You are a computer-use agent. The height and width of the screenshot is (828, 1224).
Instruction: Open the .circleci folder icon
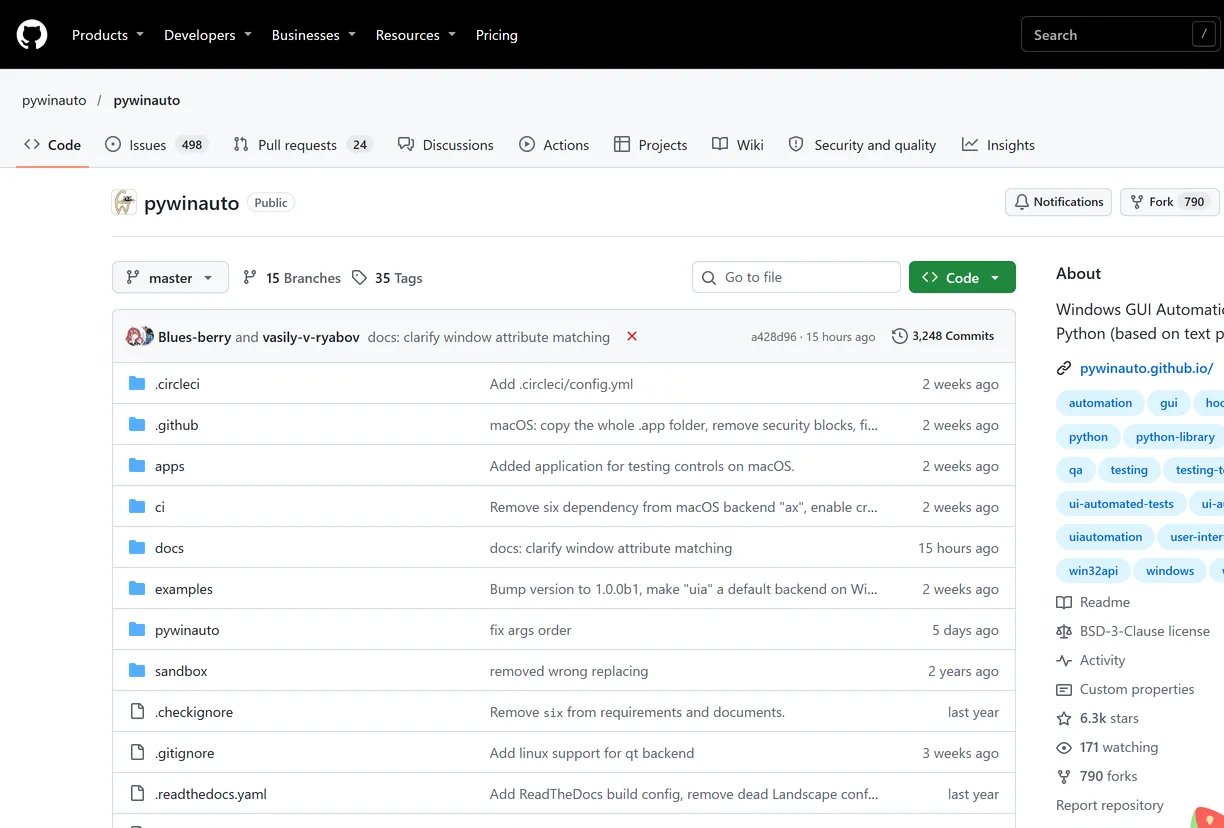137,384
